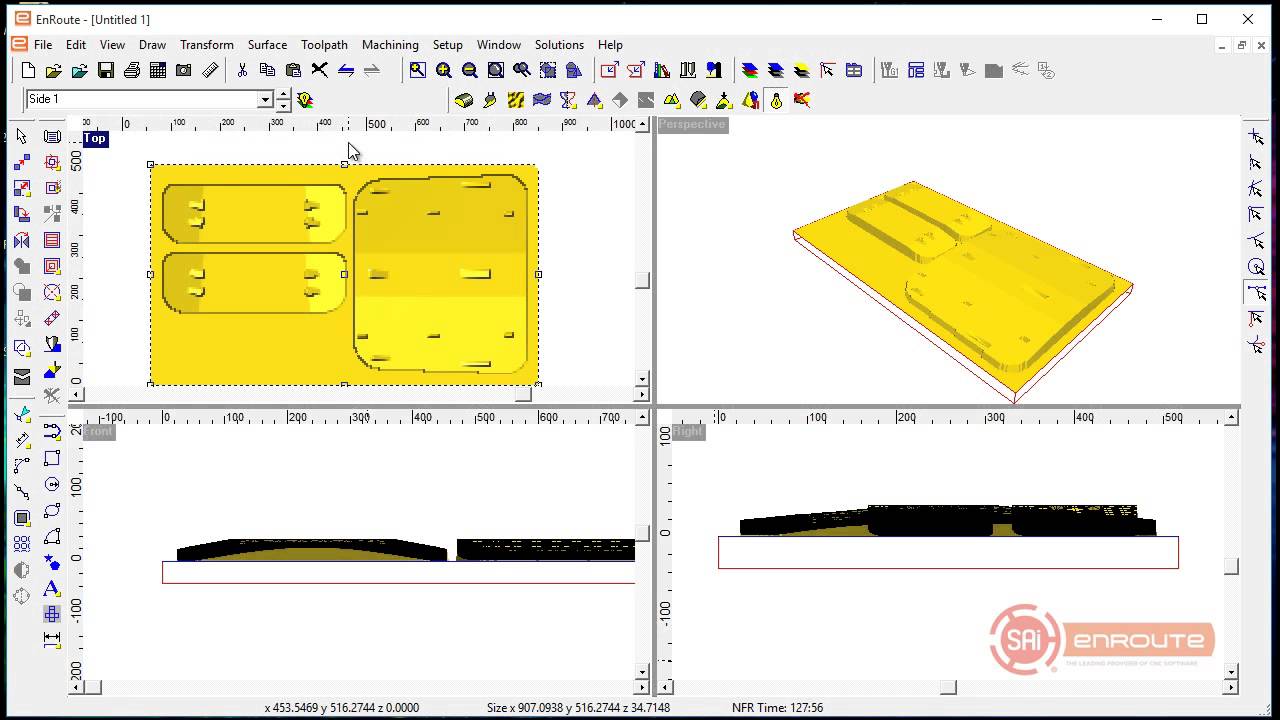Image resolution: width=1280 pixels, height=720 pixels.
Task: Click the x 453.5469 coordinates status text
Action: 342,708
